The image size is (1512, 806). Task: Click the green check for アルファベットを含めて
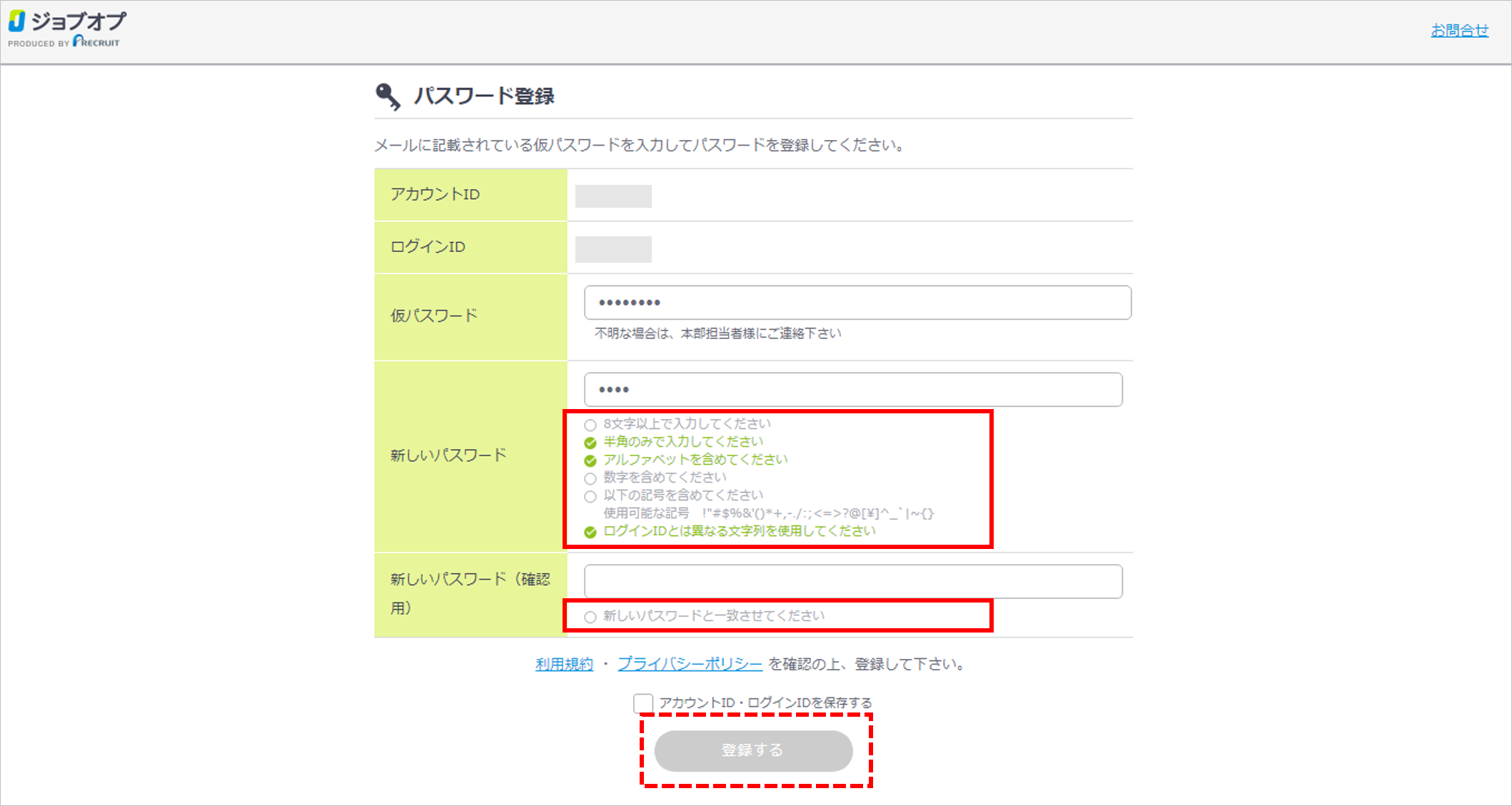[x=590, y=460]
